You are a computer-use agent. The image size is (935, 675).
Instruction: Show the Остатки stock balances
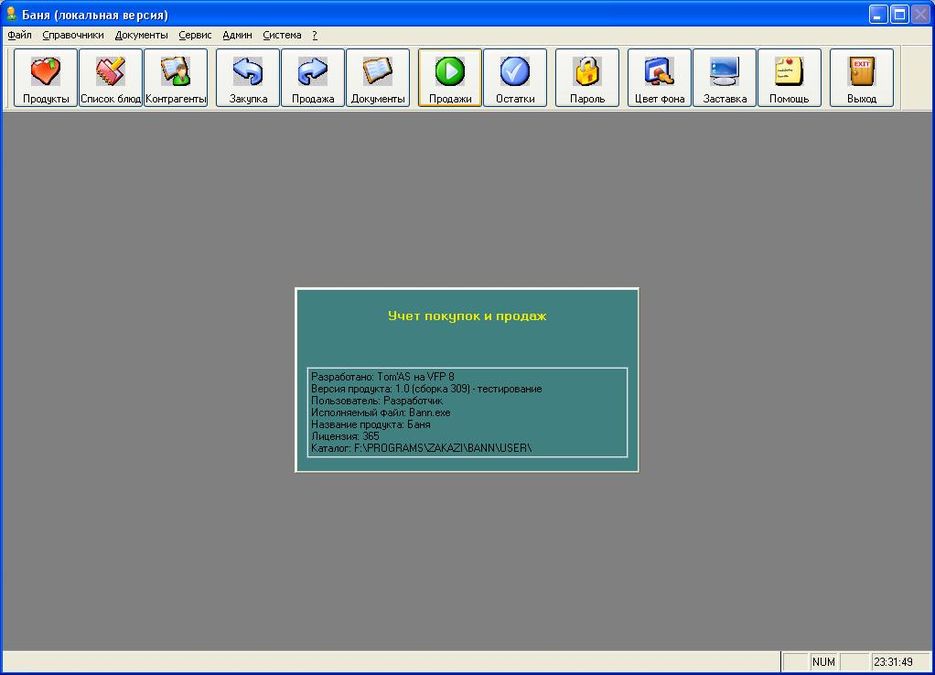pos(515,78)
